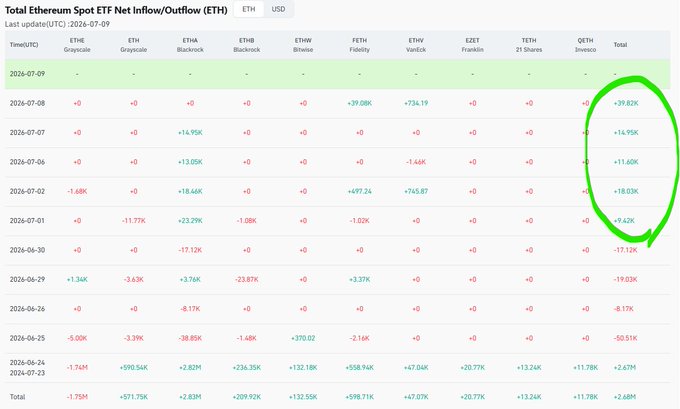
Task: Click the +1.34K ETHE value
Action: pyautogui.click(x=77, y=279)
